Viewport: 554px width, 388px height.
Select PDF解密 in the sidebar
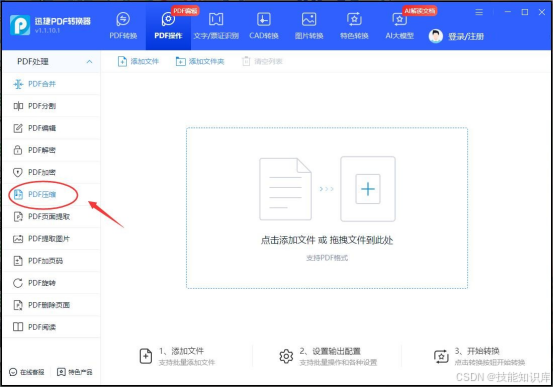tap(51, 150)
